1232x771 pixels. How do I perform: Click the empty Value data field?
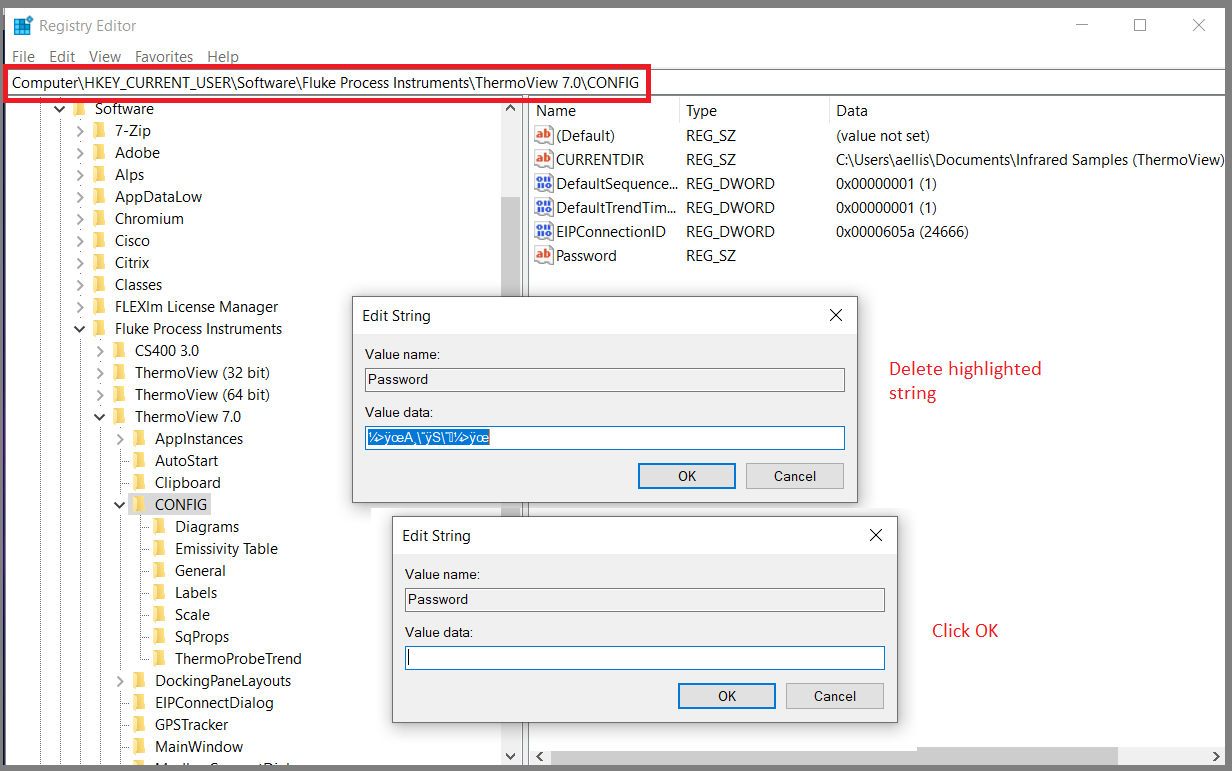click(645, 658)
